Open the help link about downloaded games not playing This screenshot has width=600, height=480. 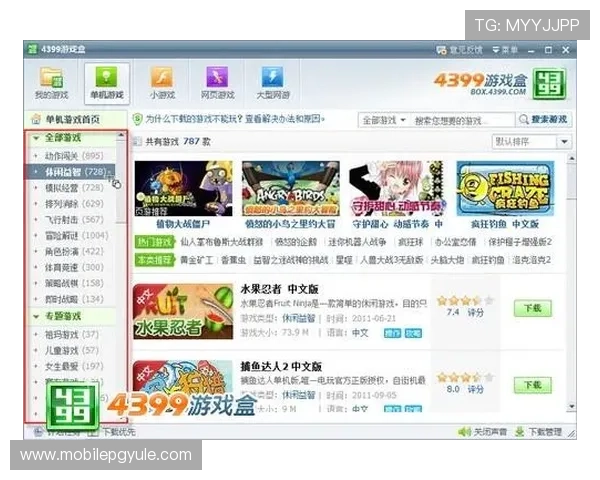pyautogui.click(x=234, y=119)
